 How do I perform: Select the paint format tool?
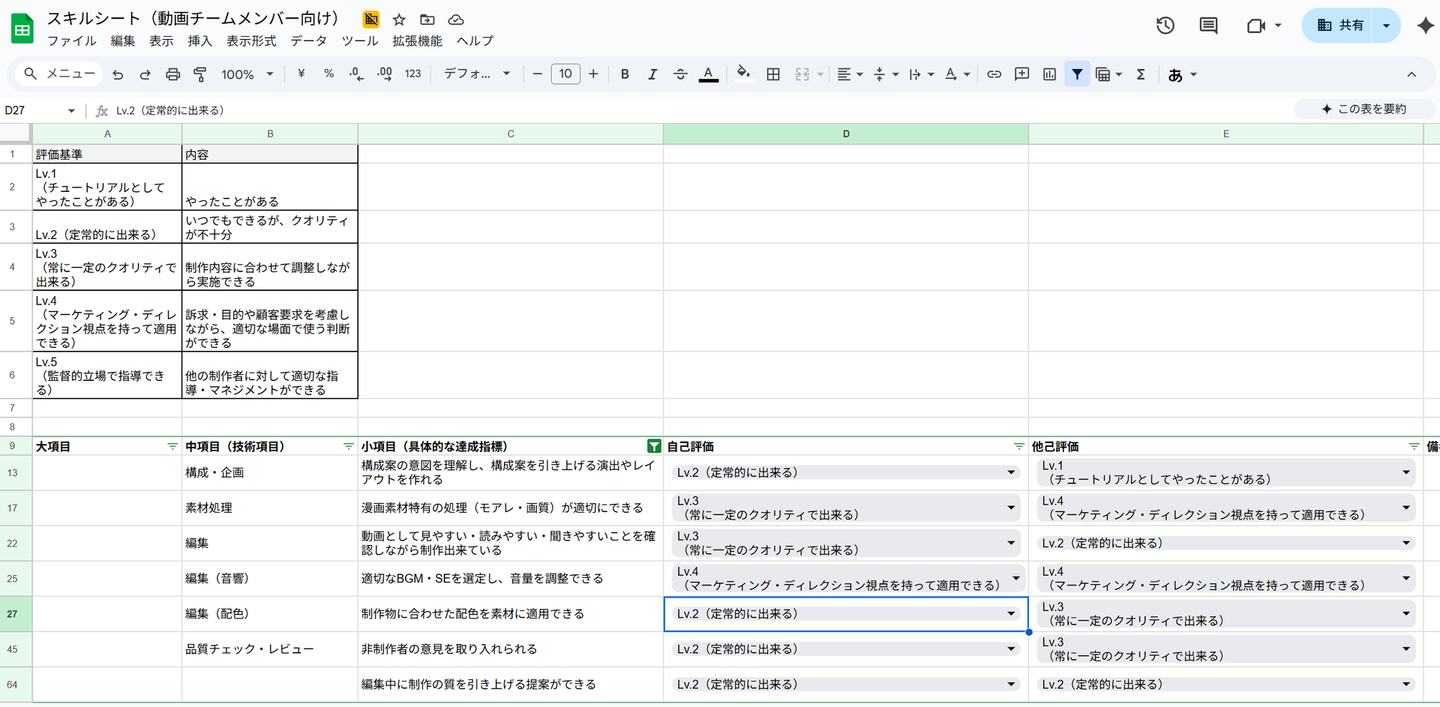pyautogui.click(x=199, y=74)
